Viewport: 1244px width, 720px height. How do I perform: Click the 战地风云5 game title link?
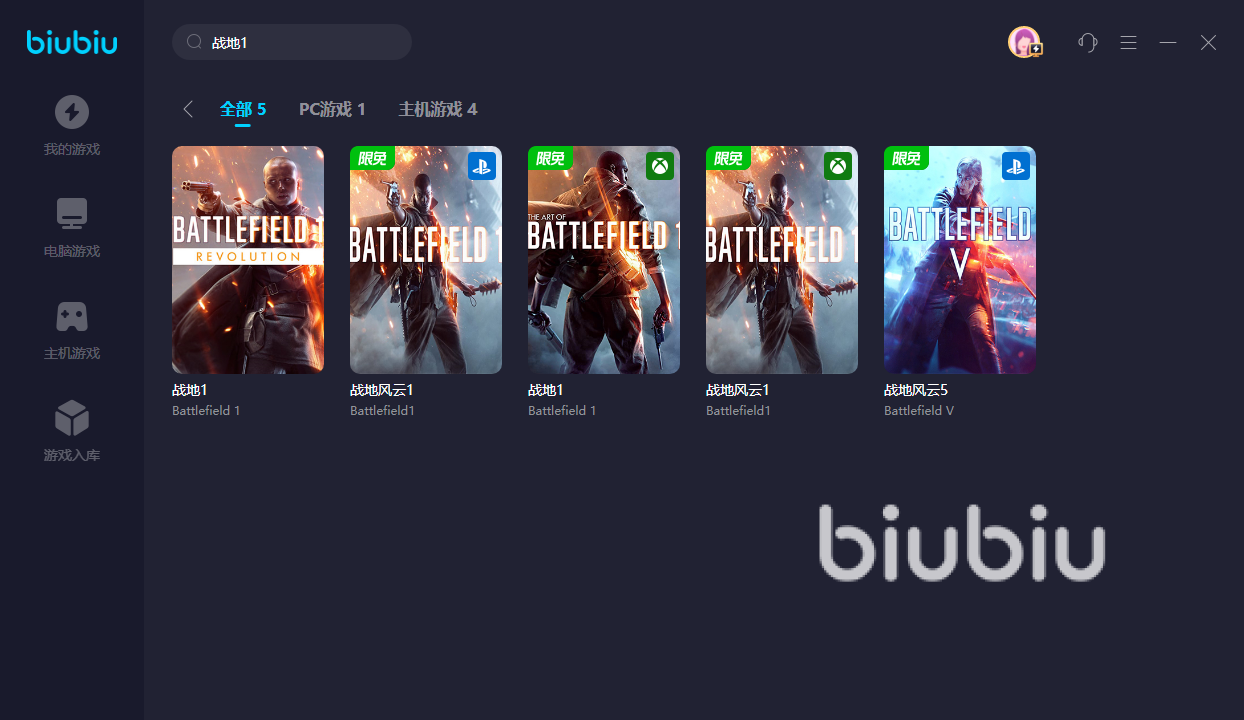[915, 390]
